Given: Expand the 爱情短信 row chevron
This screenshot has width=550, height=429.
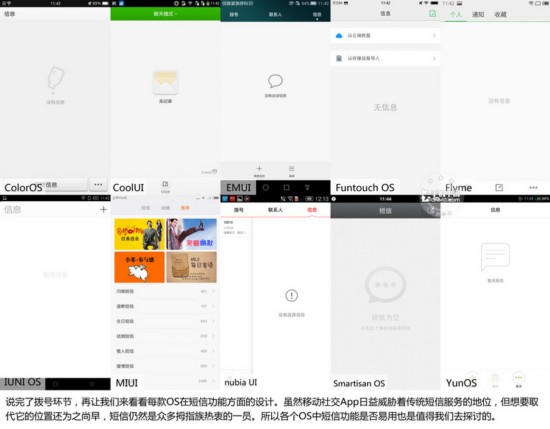Looking at the screenshot, I should click(213, 366).
